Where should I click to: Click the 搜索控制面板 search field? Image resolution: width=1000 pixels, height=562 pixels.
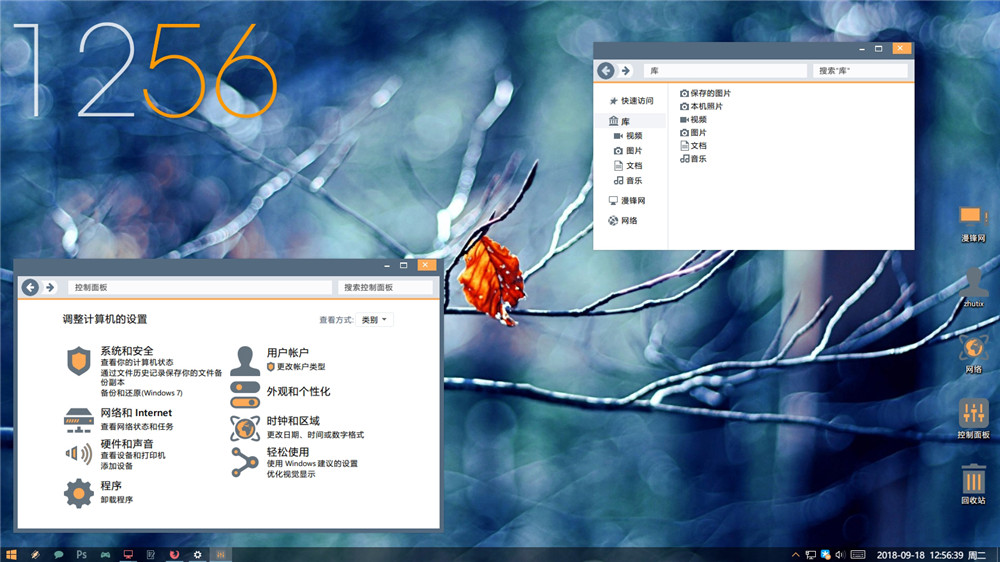pyautogui.click(x=385, y=287)
